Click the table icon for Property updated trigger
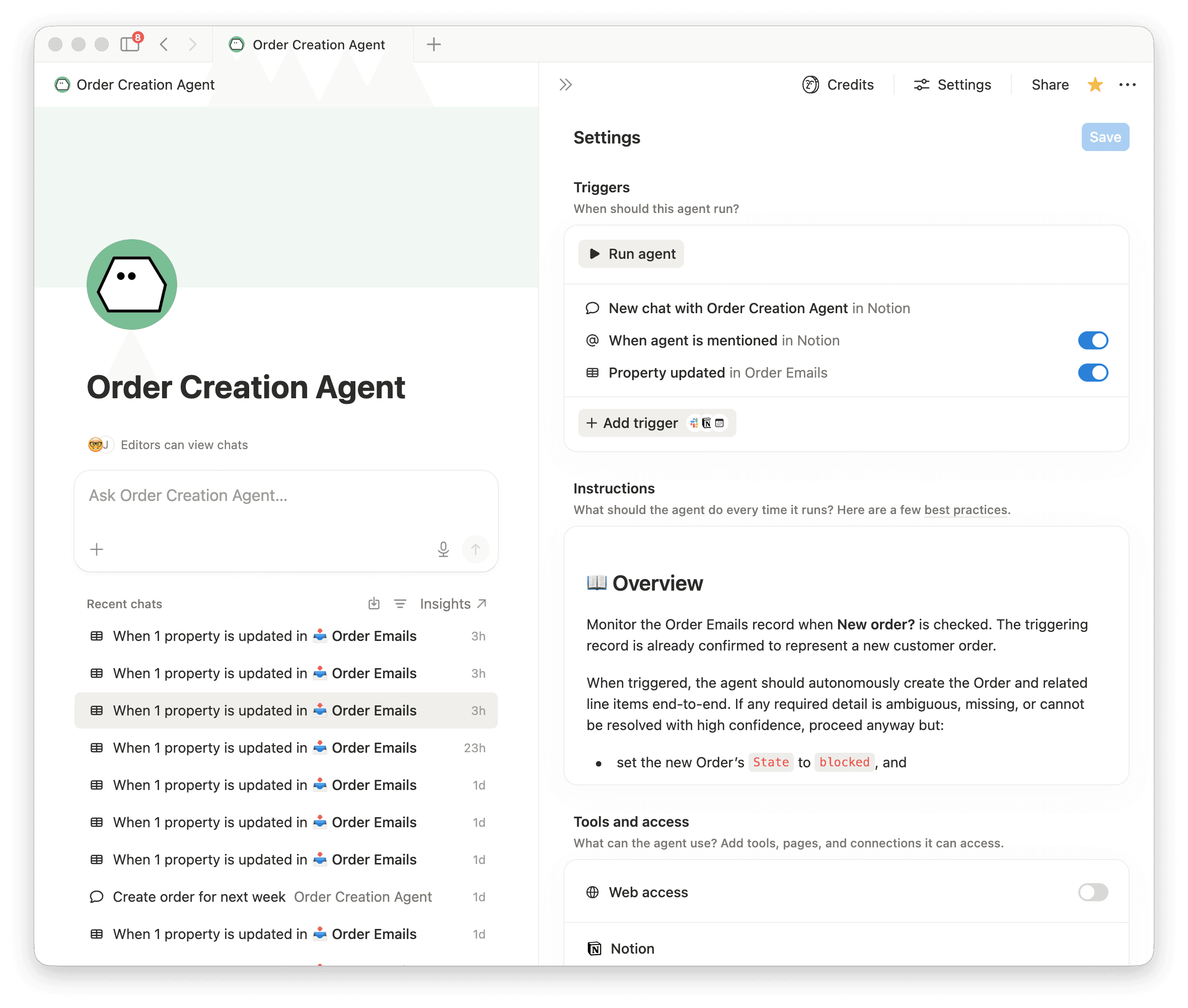 (x=592, y=373)
